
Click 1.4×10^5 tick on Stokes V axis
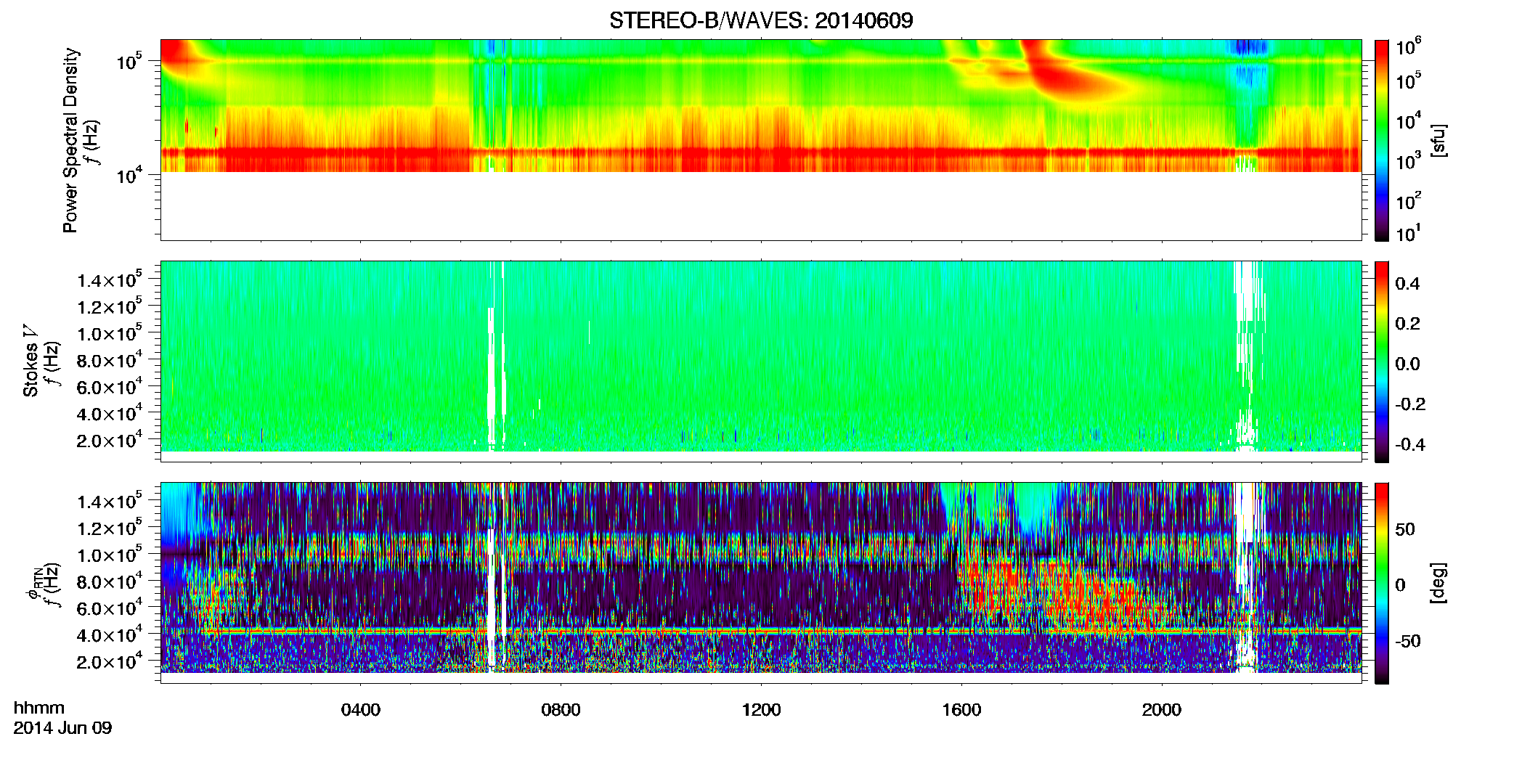point(109,279)
